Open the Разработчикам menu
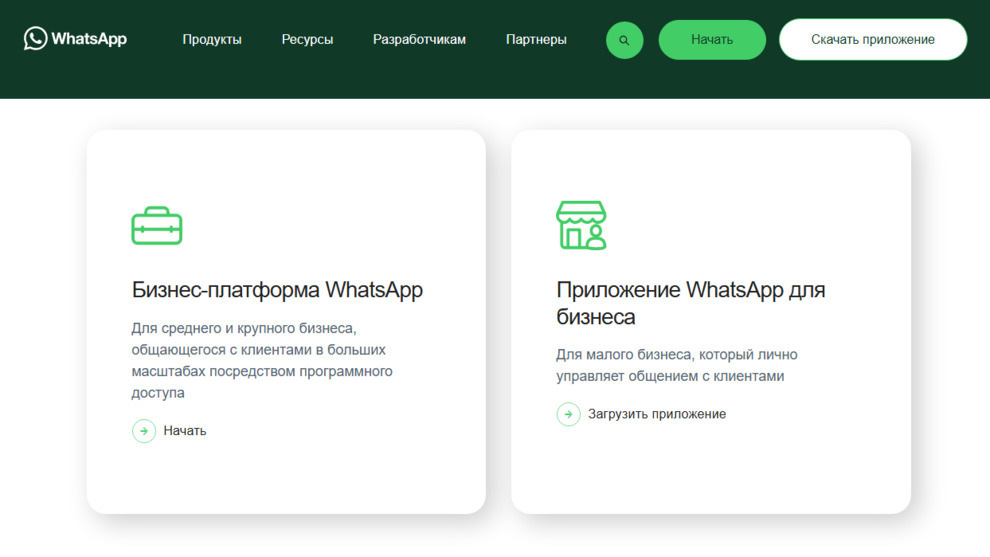 tap(419, 39)
